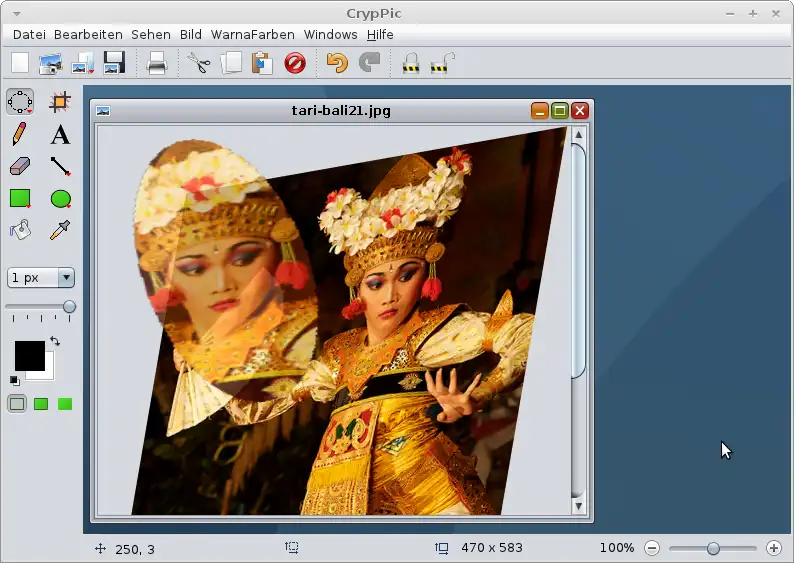Click the selection size status icon
Screen dimensions: 794x563
(292, 547)
